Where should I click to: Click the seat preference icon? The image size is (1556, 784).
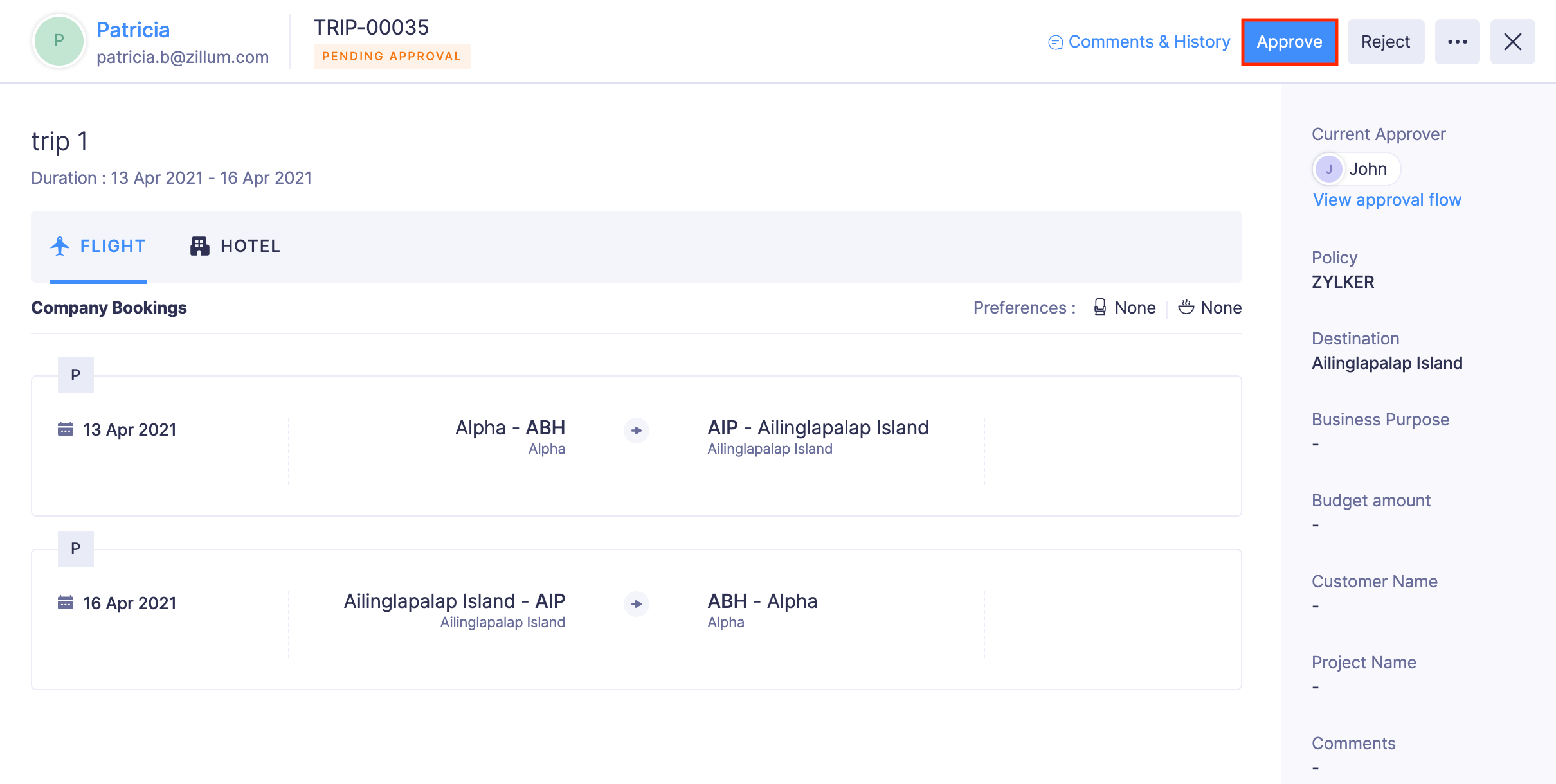click(x=1100, y=307)
